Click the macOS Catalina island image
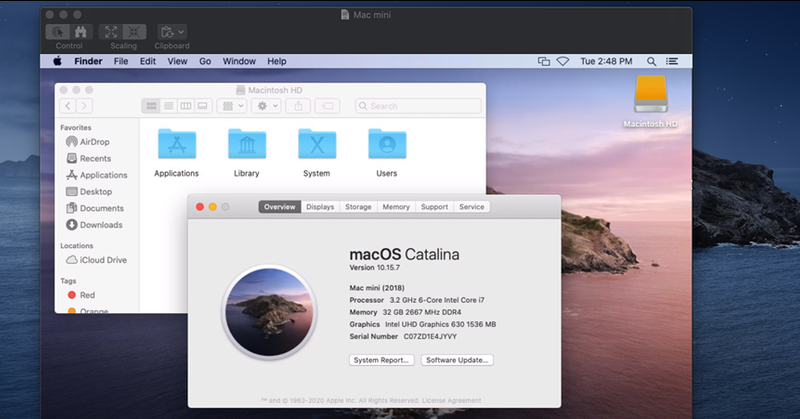This screenshot has width=800, height=419. 269,312
